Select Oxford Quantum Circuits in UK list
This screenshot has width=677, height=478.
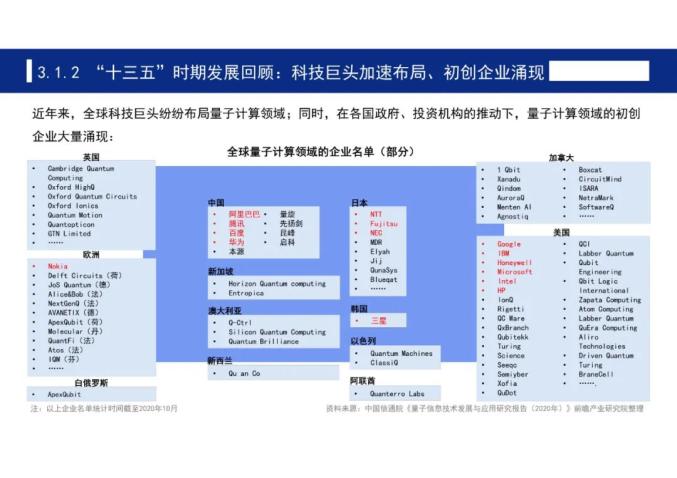[92, 196]
